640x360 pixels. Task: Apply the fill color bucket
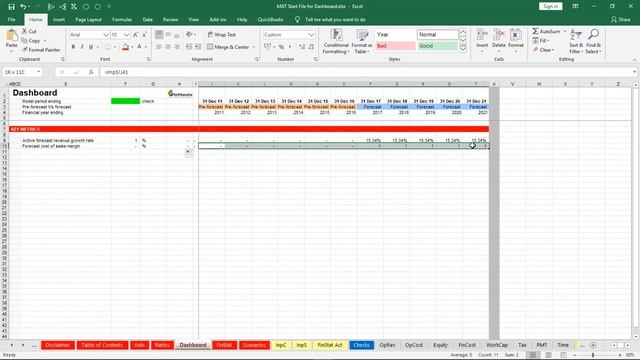click(125, 47)
